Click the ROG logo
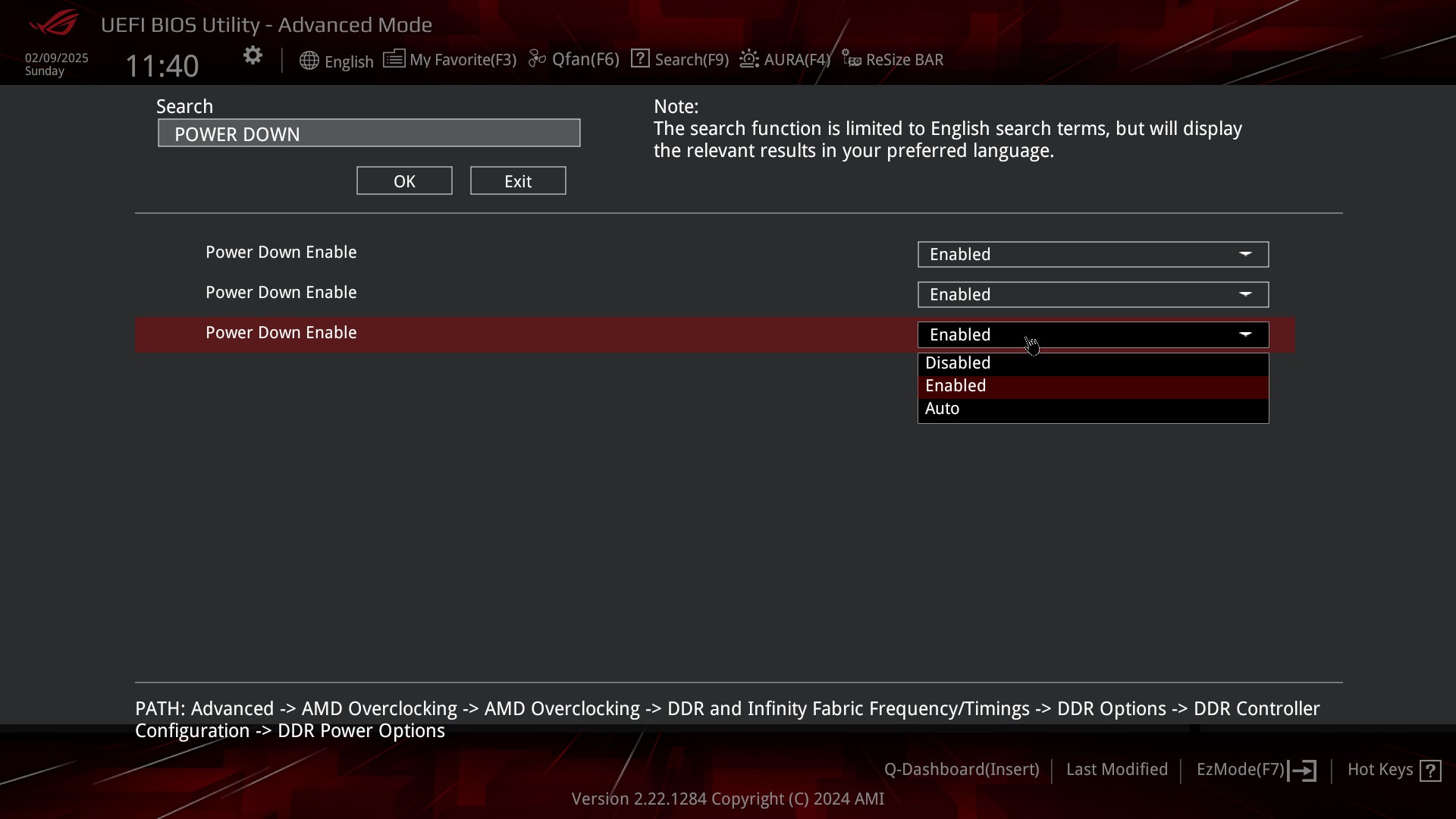The image size is (1456, 819). [53, 23]
